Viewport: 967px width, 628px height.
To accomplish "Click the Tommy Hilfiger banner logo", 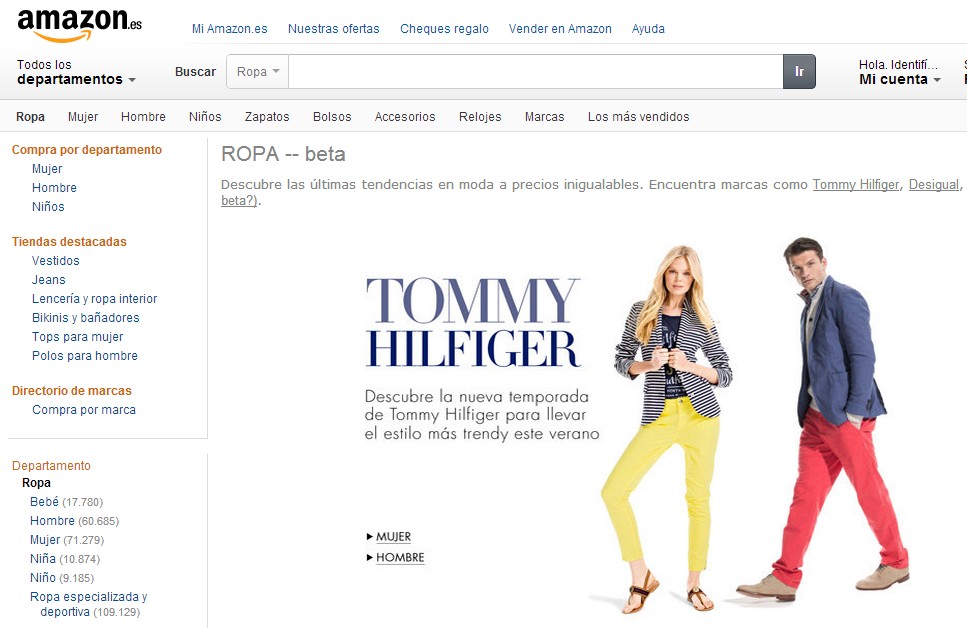I will pos(473,322).
